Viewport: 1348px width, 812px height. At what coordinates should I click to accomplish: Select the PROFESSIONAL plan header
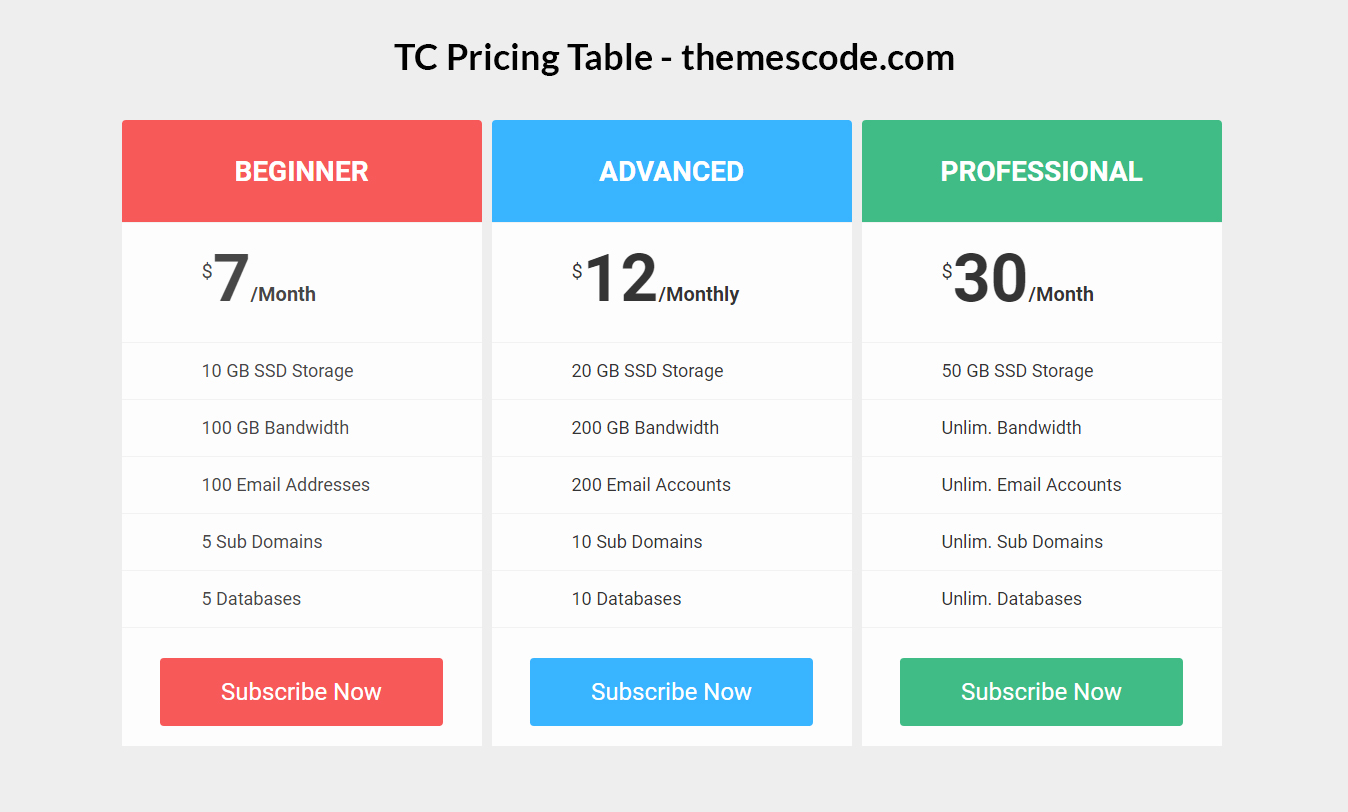(x=1041, y=172)
